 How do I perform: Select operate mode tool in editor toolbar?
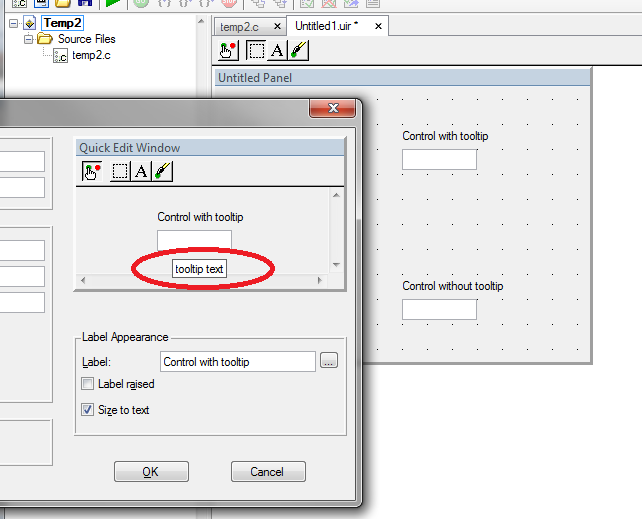click(228, 51)
